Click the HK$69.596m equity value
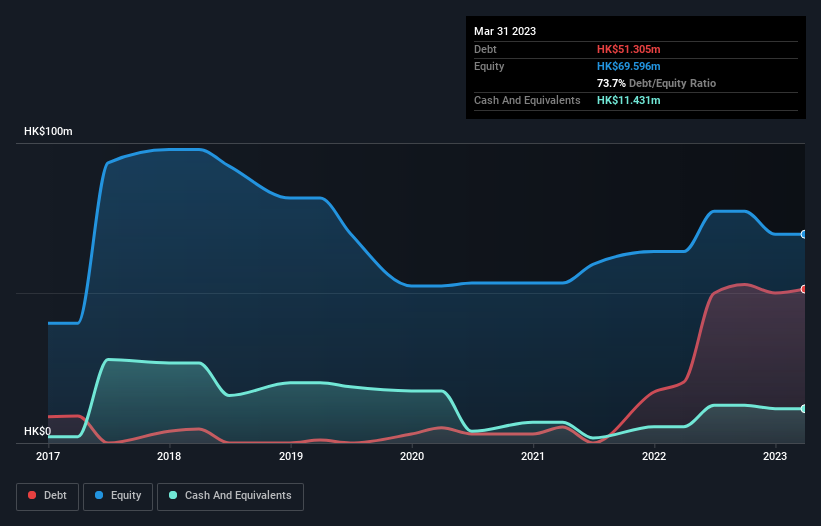821x526 pixels. [x=628, y=66]
